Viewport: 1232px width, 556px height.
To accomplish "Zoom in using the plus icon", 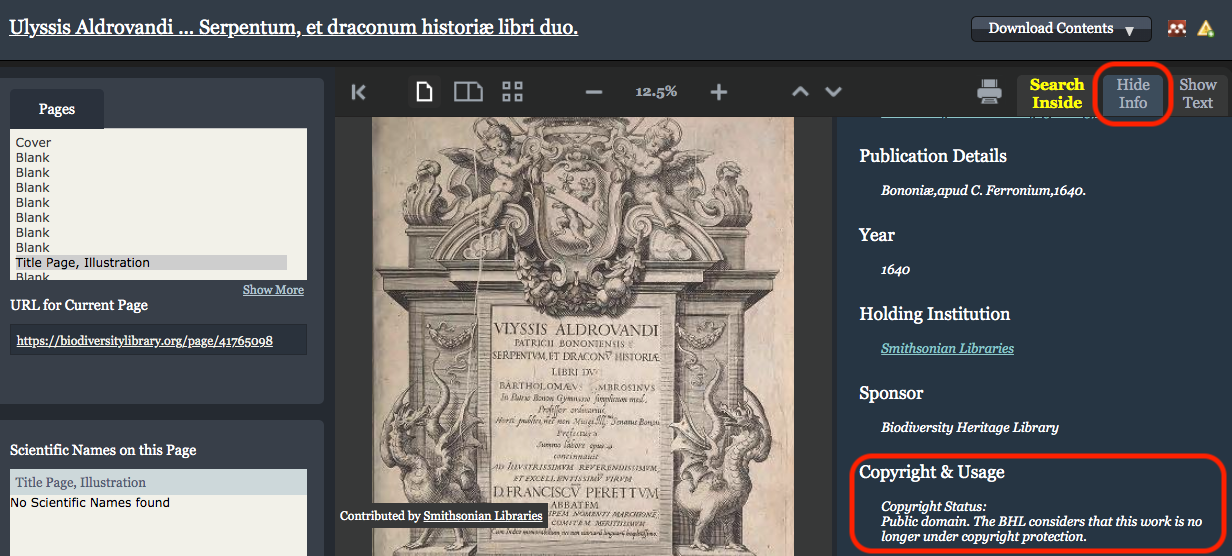I will tap(718, 92).
